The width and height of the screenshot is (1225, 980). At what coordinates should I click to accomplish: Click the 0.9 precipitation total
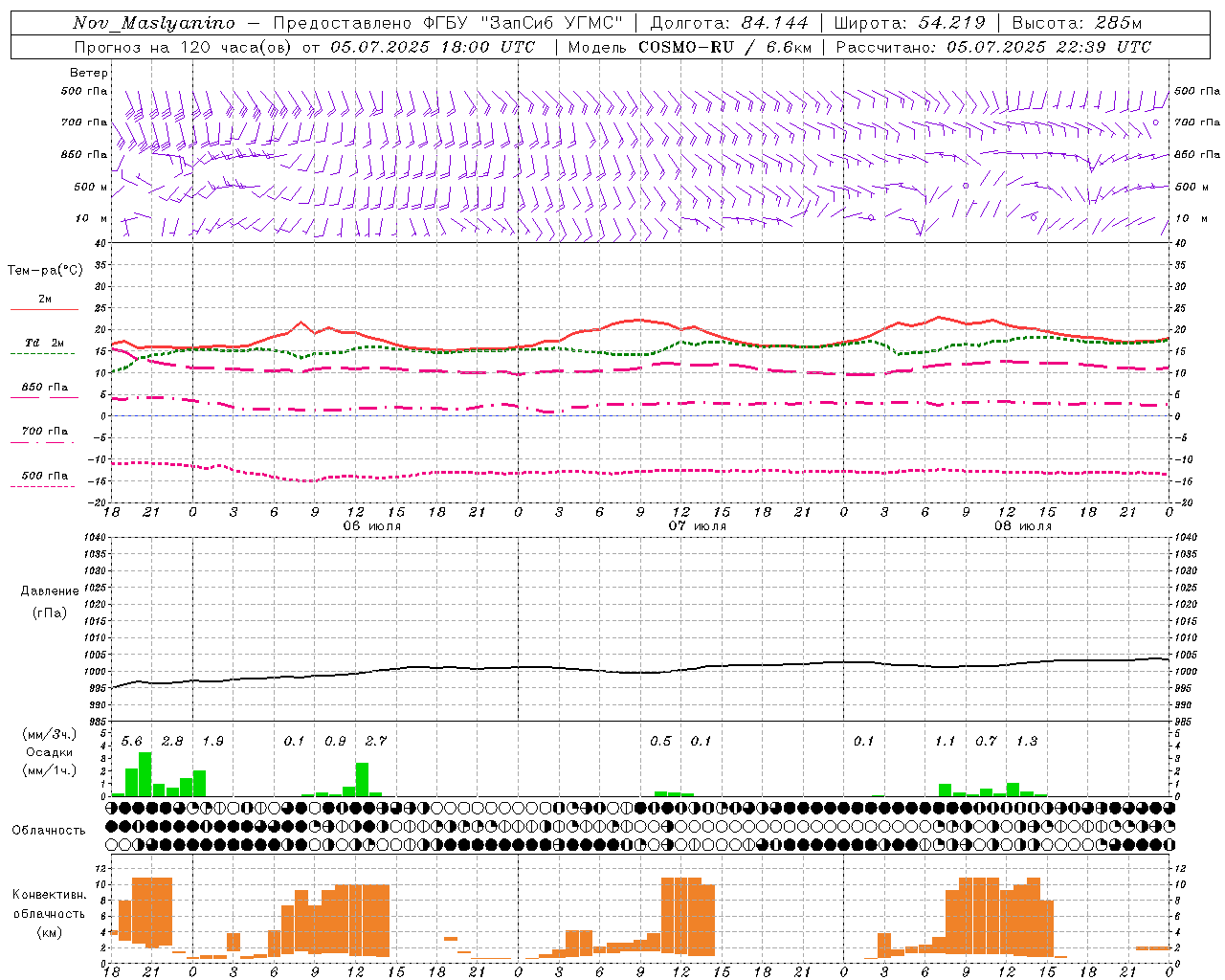[335, 742]
